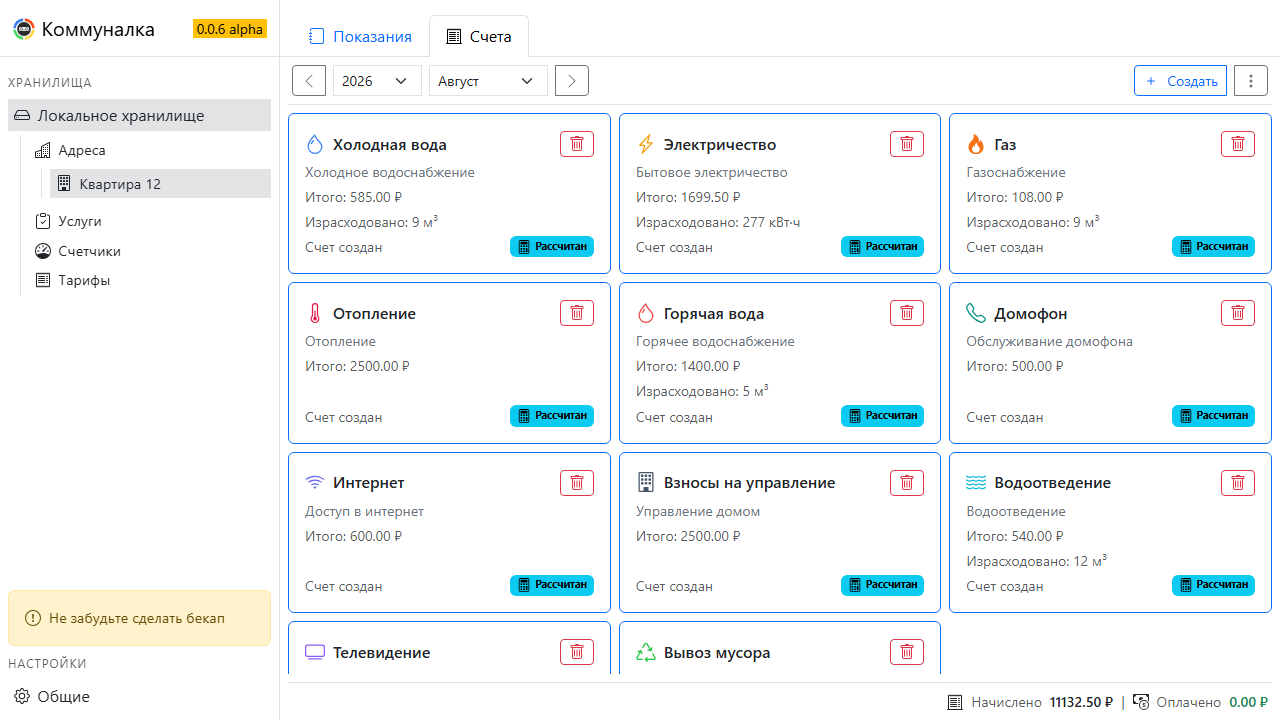Click Обслуживание домофона description
This screenshot has width=1280, height=720.
pos(1049,341)
